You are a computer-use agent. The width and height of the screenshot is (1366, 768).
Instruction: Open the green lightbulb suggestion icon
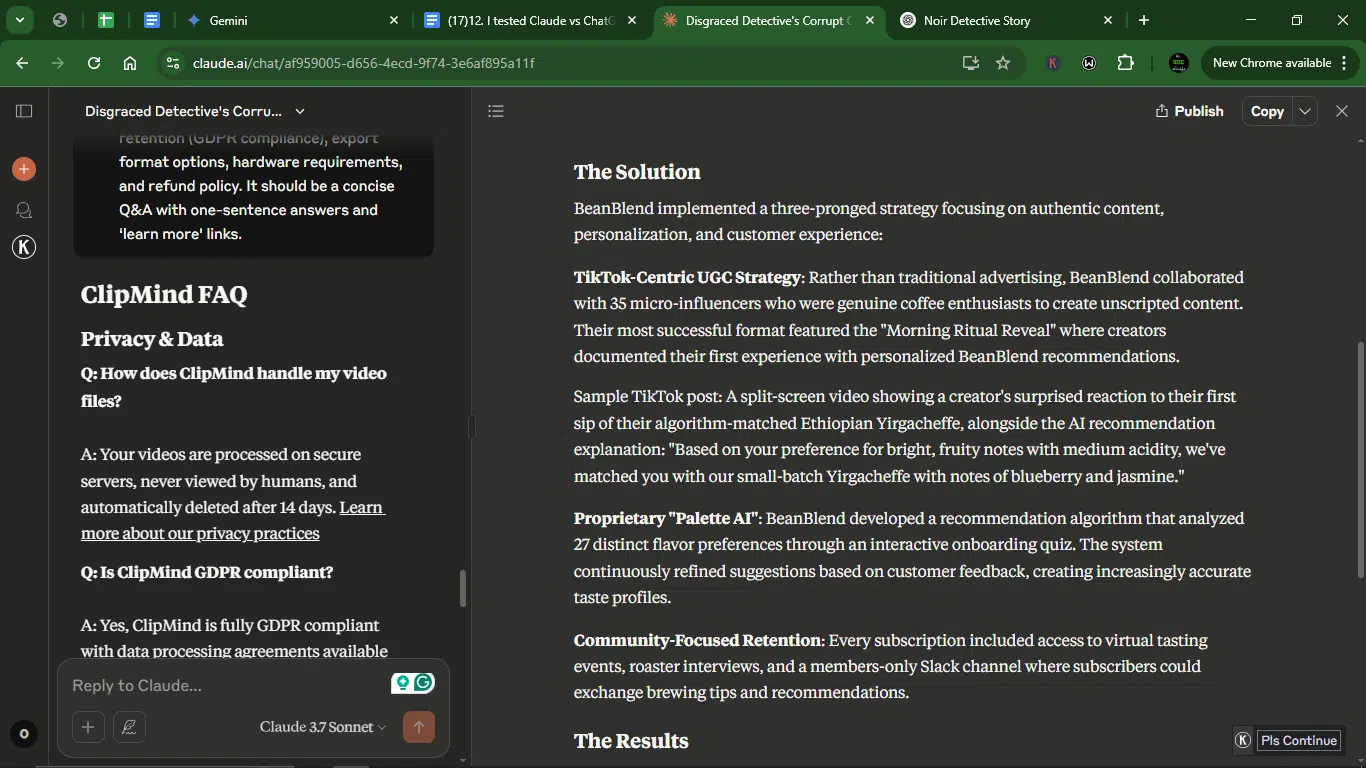coord(402,683)
